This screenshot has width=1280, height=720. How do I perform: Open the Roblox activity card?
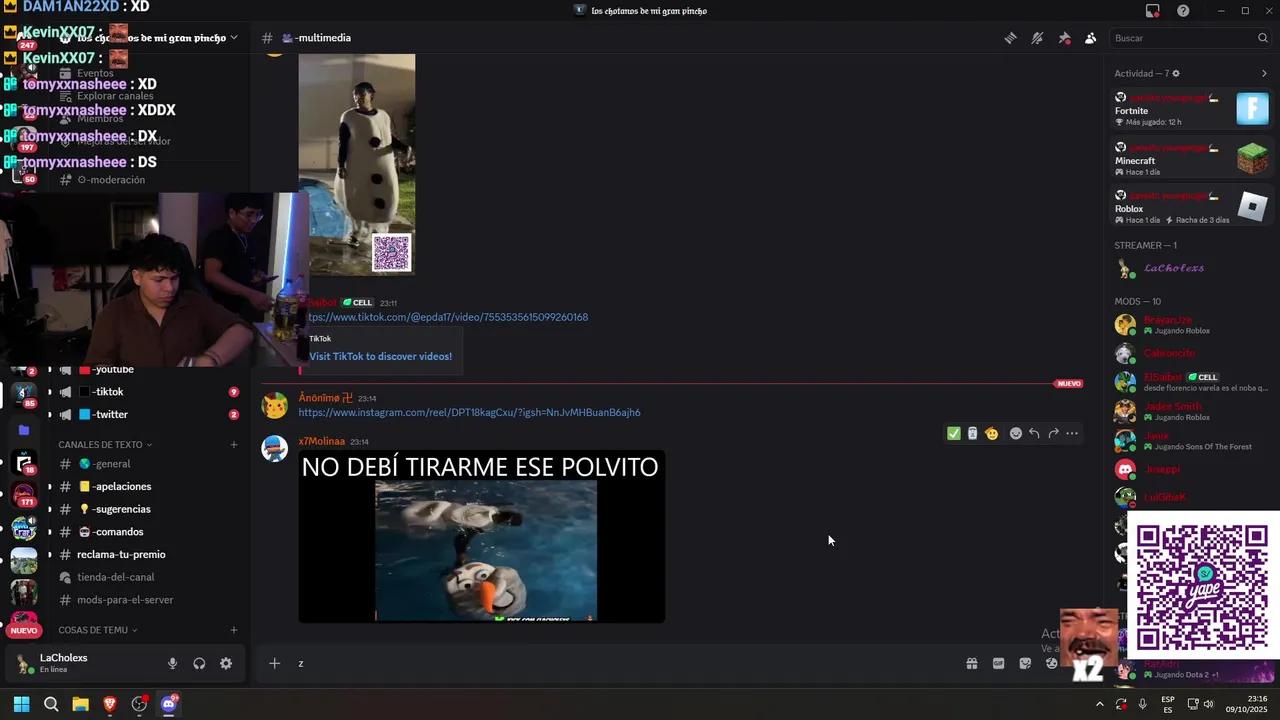tap(1191, 207)
